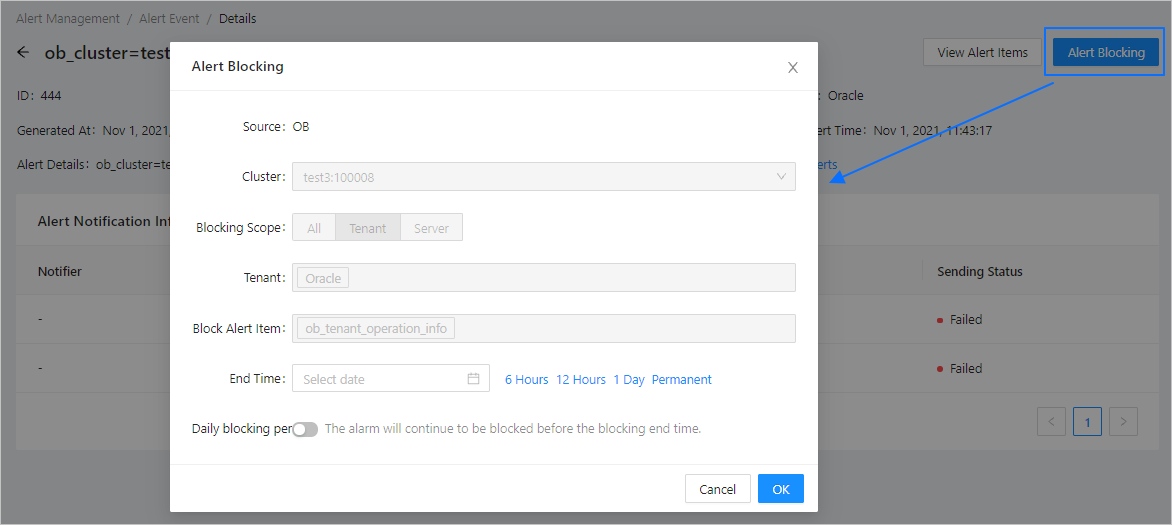This screenshot has width=1172, height=525.
Task: Set end time to 6 Hours
Action: click(526, 380)
